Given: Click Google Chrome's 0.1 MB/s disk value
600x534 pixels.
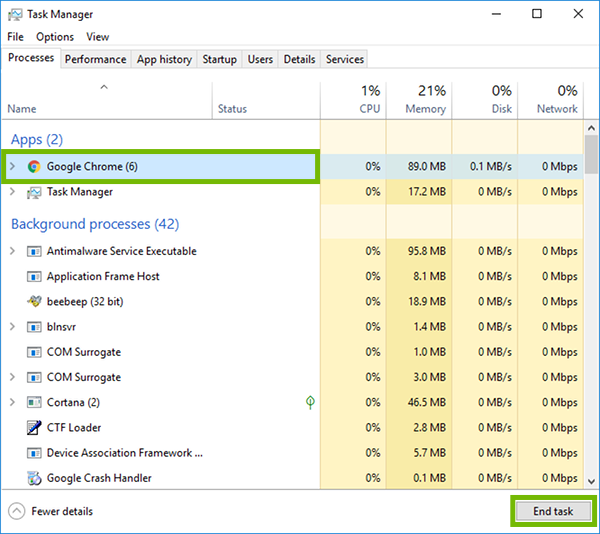Looking at the screenshot, I should [x=491, y=167].
